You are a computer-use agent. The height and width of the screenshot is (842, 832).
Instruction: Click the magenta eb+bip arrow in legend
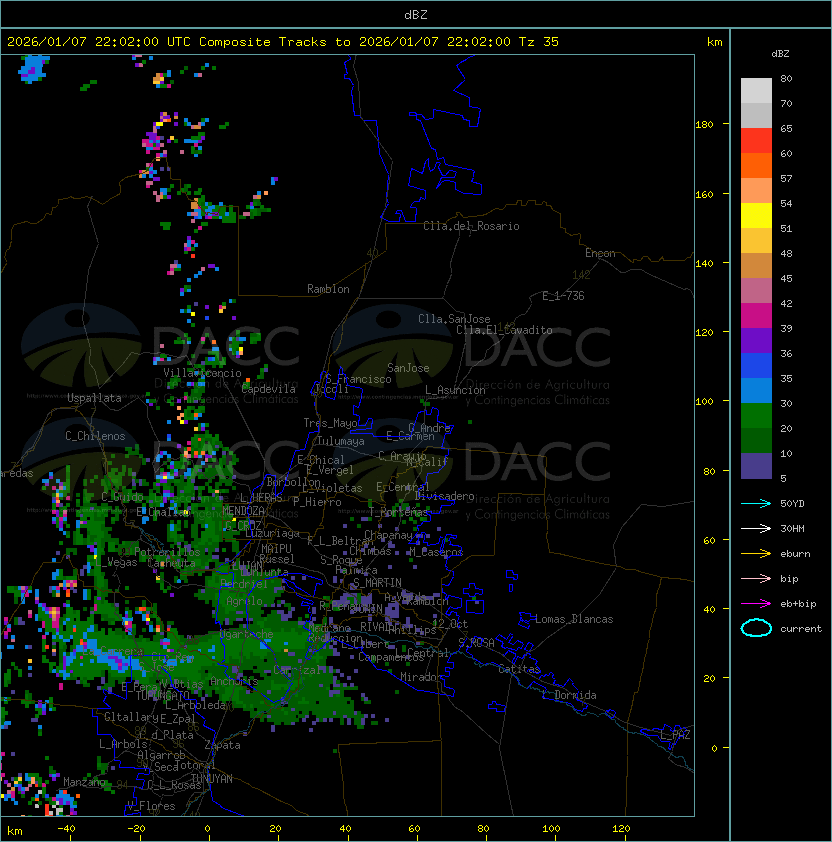(756, 604)
